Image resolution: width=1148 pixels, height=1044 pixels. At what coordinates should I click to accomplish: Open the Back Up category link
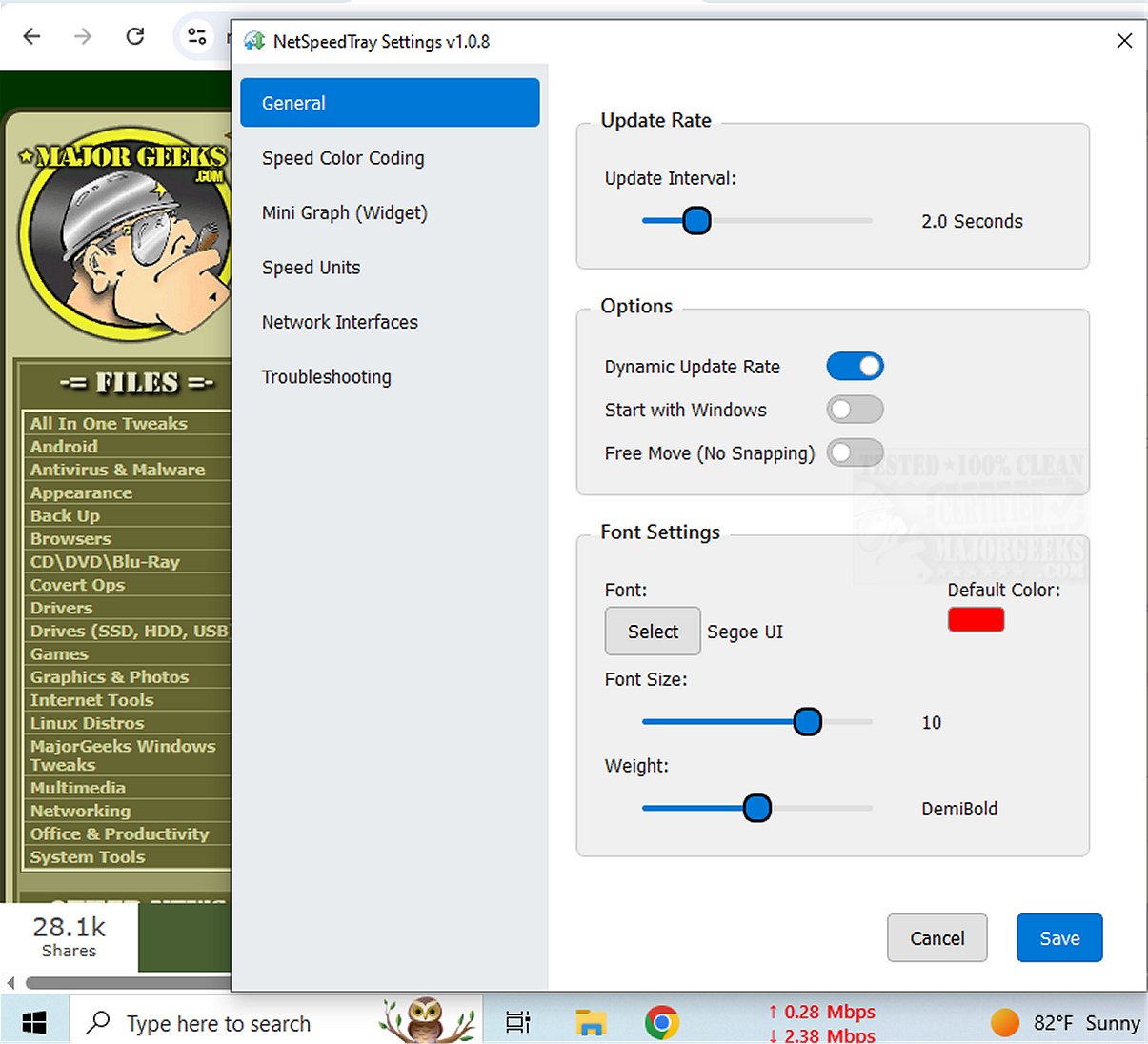pyautogui.click(x=65, y=515)
